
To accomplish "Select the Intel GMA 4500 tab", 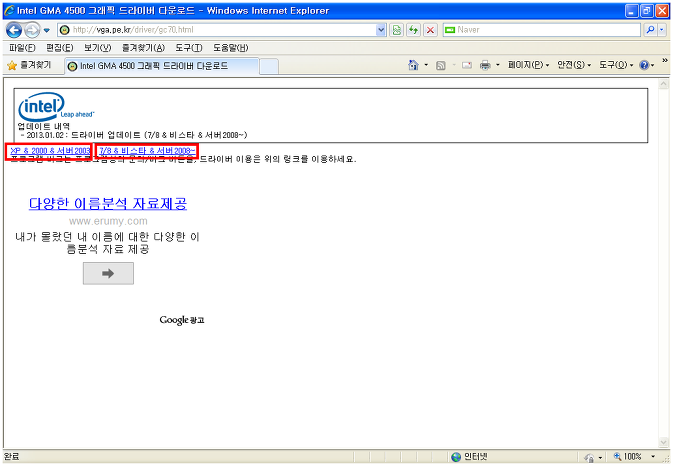I will (x=162, y=66).
